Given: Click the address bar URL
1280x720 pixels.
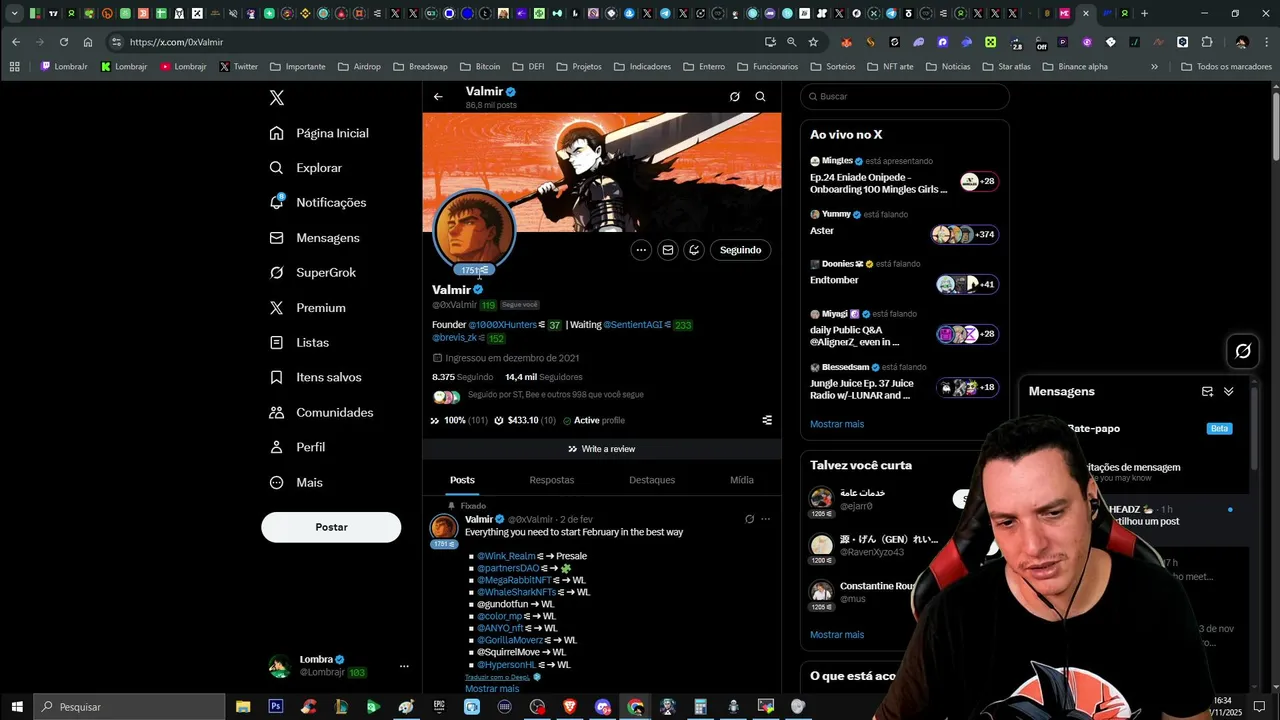Looking at the screenshot, I should click(176, 42).
